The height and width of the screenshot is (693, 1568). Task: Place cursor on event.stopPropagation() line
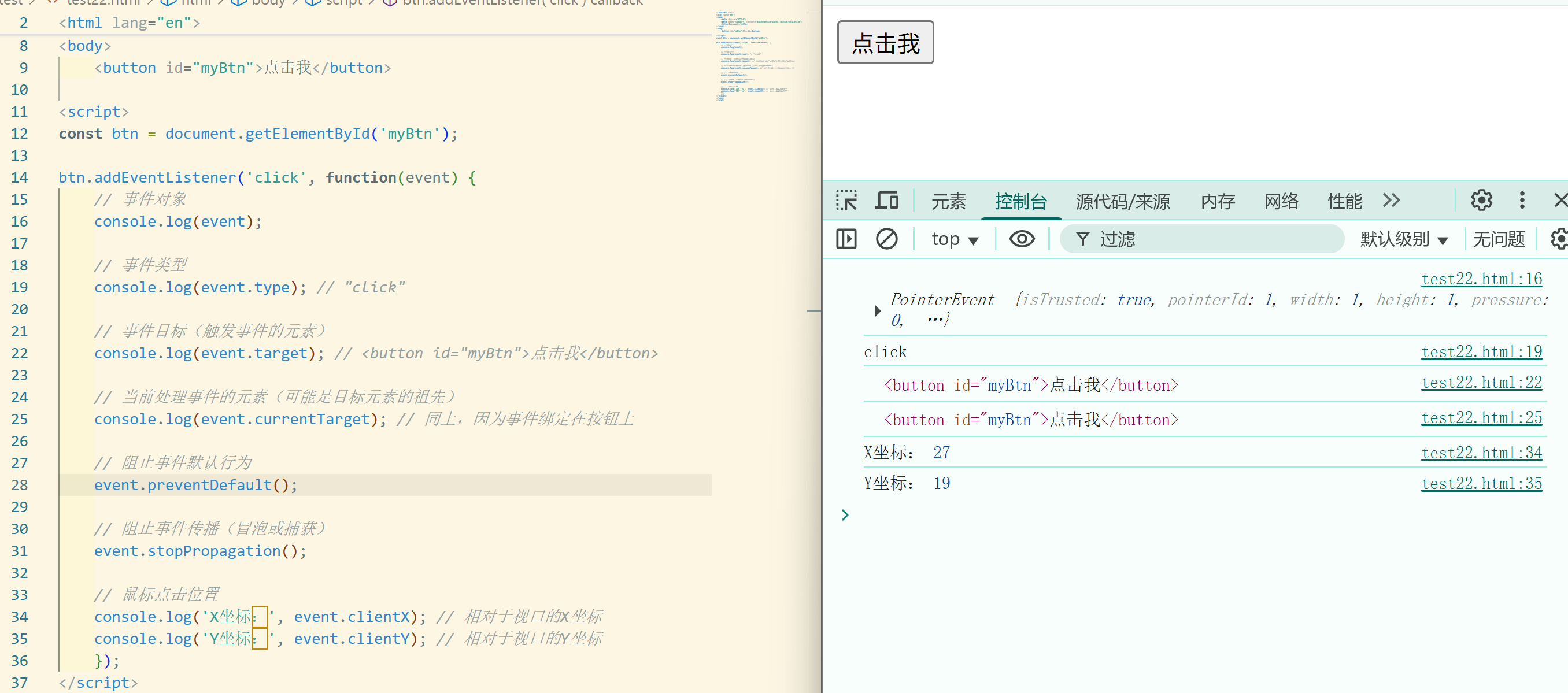199,551
